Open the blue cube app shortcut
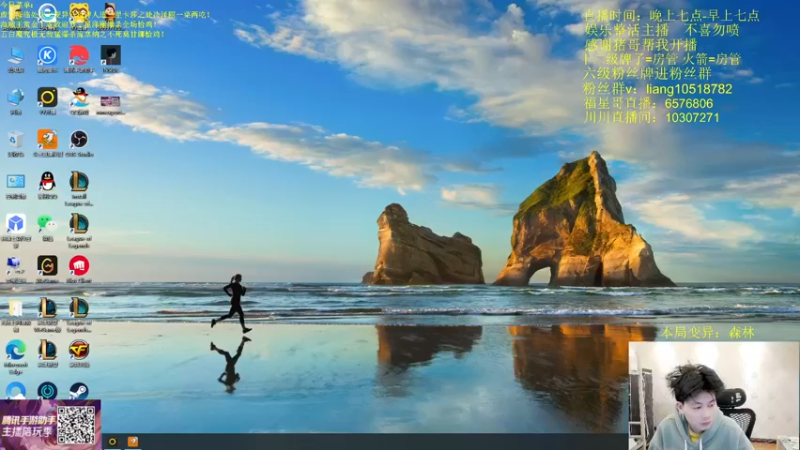Image resolution: width=800 pixels, height=450 pixels. pos(15,223)
